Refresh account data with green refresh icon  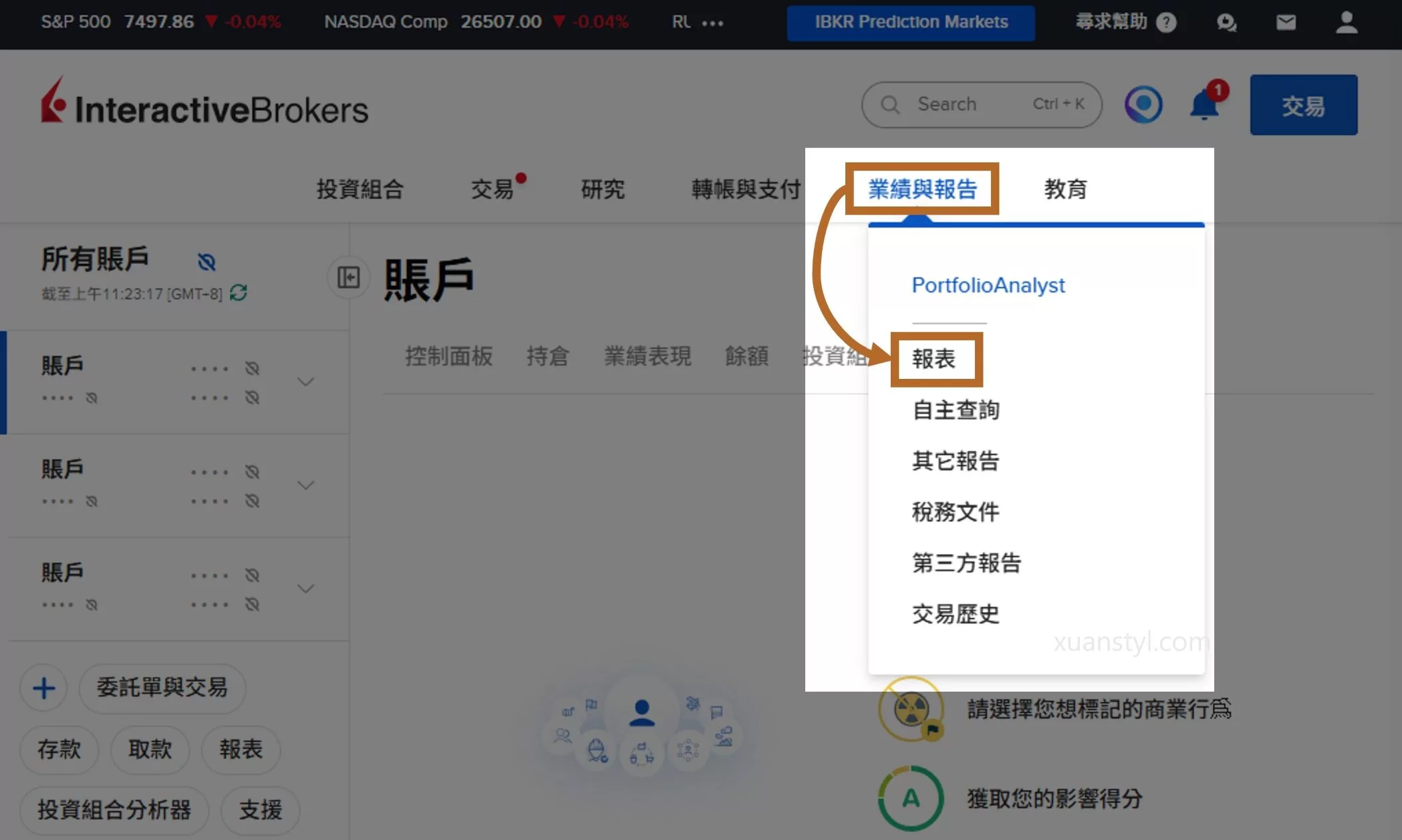239,293
